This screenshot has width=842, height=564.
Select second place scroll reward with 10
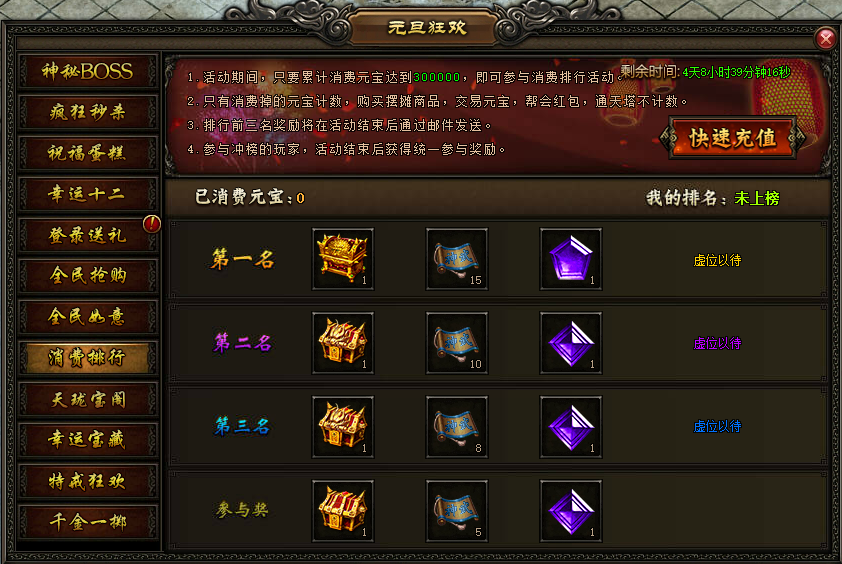tap(457, 343)
